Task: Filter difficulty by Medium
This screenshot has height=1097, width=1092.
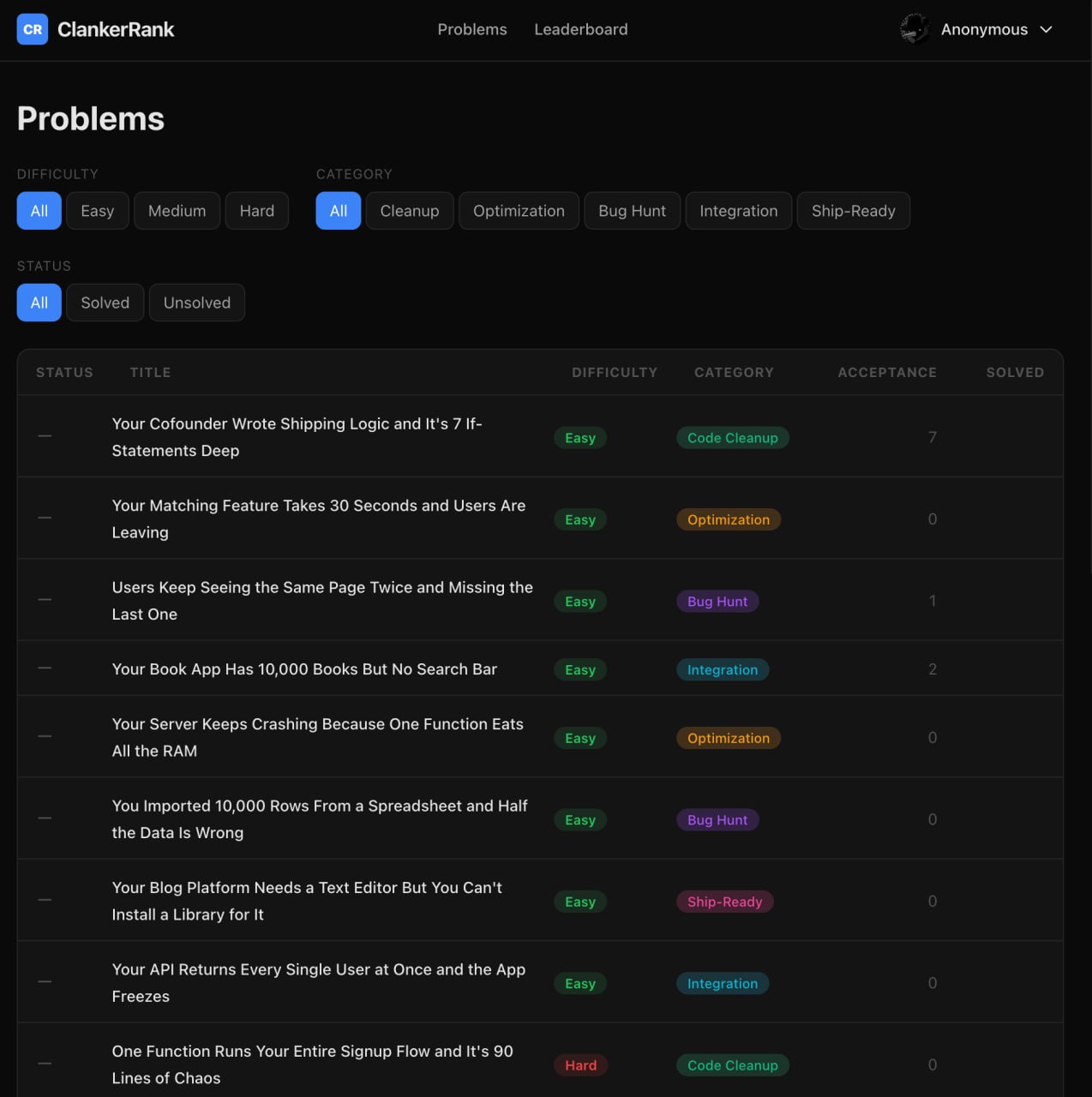Action: 177,211
